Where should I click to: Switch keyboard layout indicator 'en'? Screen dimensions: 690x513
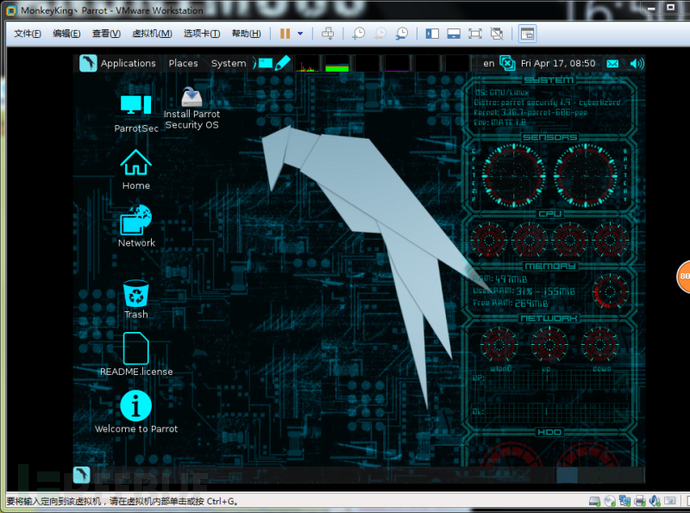point(488,63)
